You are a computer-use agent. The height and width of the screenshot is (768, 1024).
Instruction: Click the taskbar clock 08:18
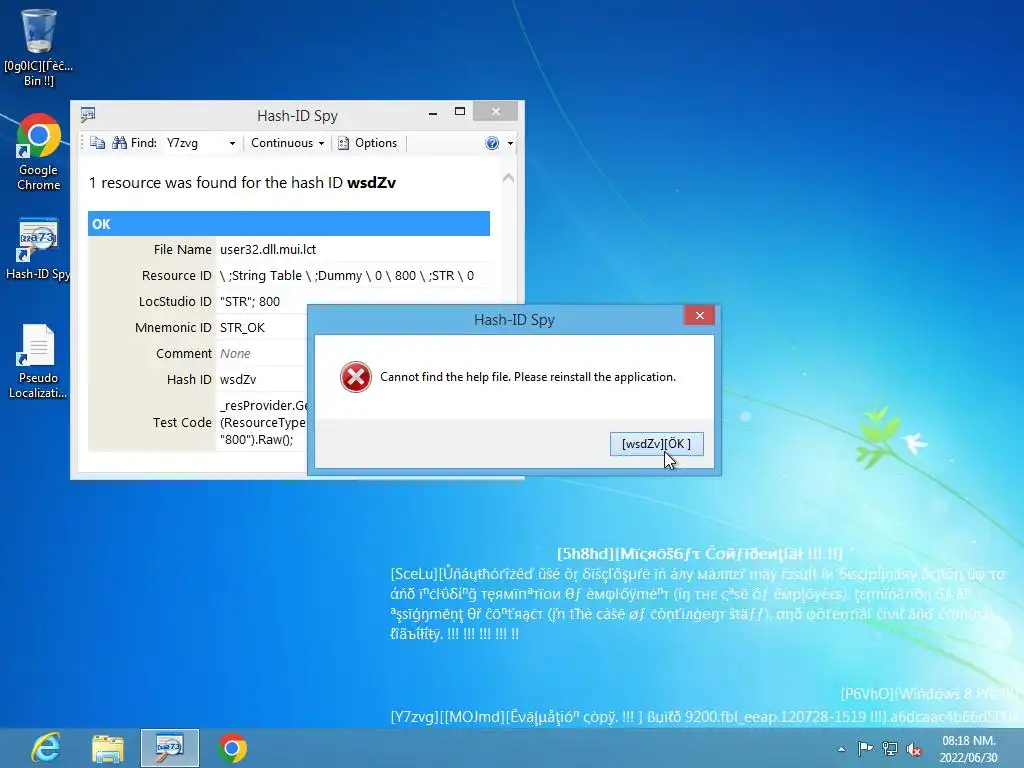[x=969, y=749]
